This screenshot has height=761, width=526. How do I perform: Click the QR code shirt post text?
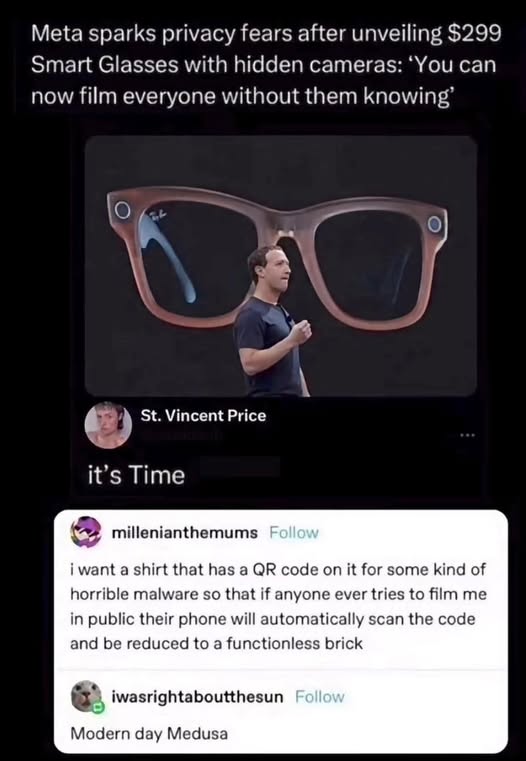278,607
